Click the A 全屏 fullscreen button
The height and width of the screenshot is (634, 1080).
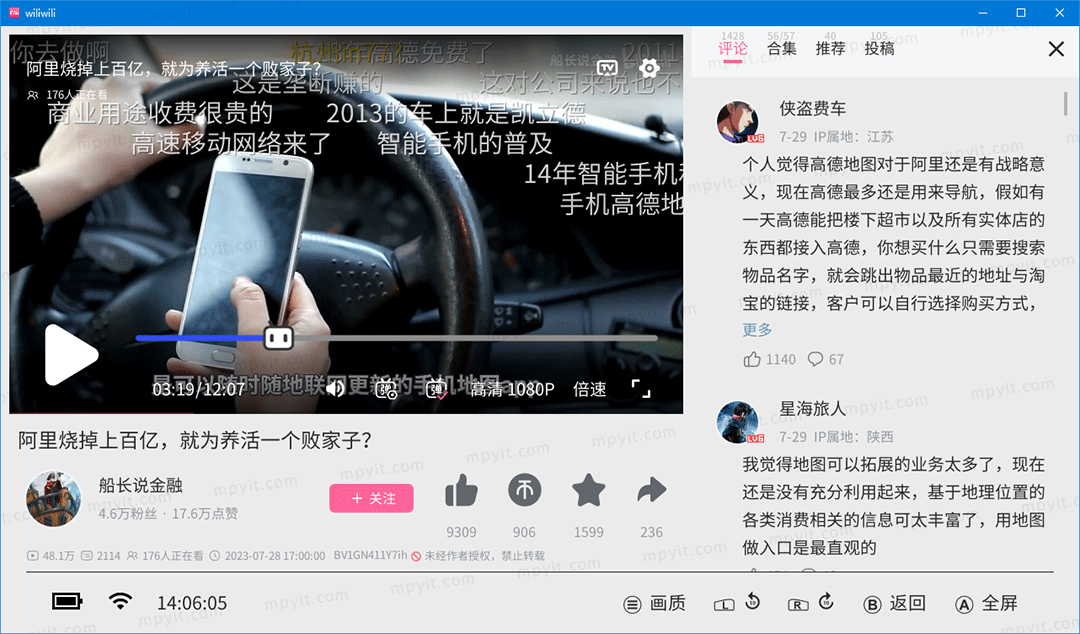(x=986, y=604)
